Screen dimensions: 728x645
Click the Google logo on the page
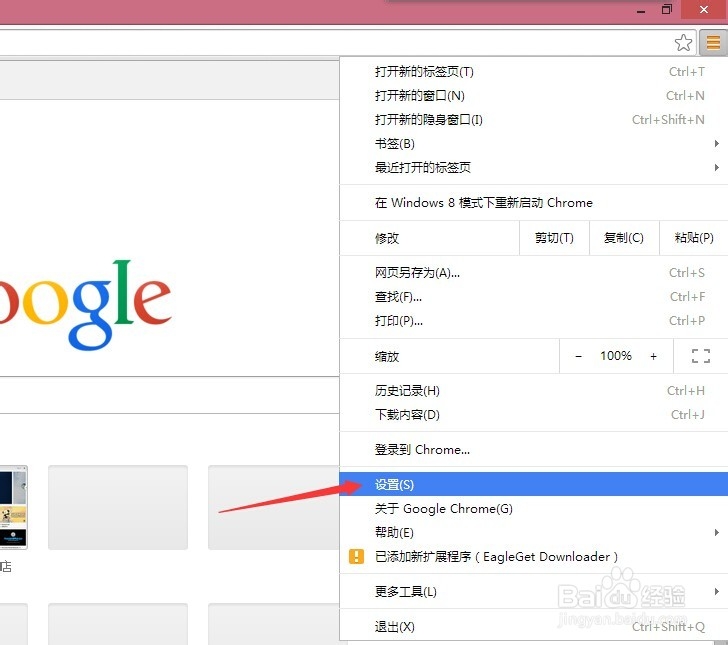[x=86, y=304]
